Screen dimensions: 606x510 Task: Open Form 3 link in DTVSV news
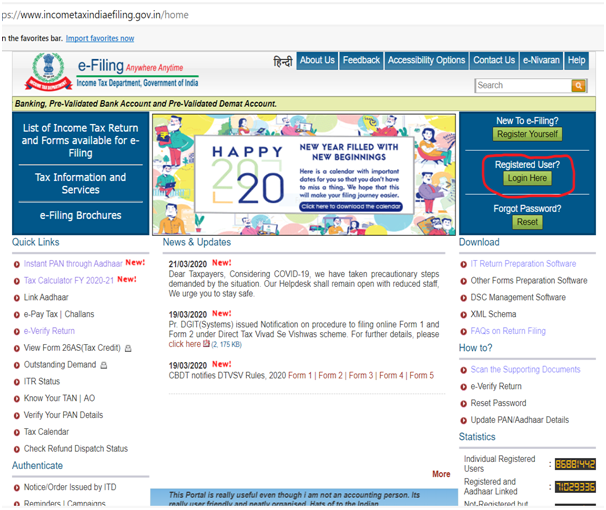[x=361, y=376]
